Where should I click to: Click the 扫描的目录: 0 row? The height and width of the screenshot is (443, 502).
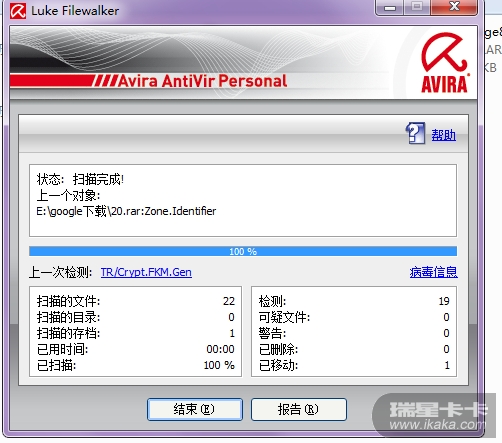[x=136, y=317]
